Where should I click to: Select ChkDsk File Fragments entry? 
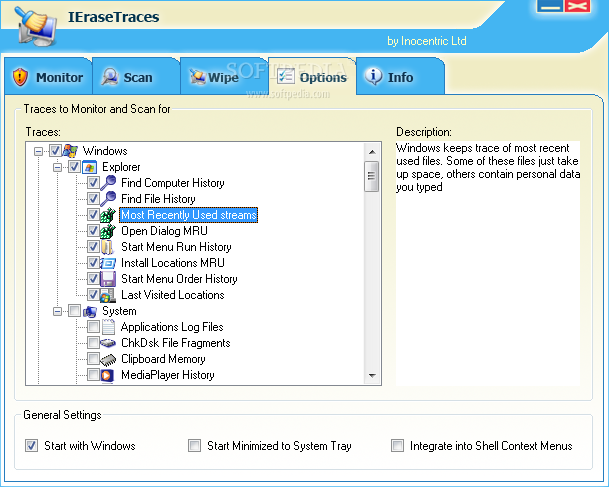click(176, 343)
